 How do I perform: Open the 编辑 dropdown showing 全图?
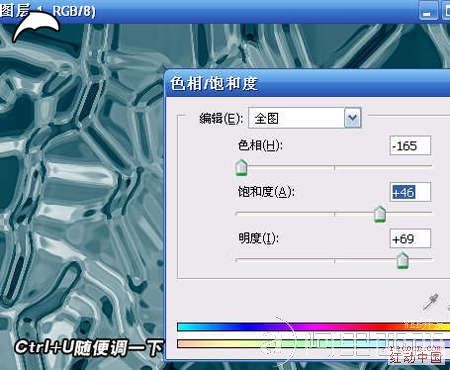click(305, 118)
